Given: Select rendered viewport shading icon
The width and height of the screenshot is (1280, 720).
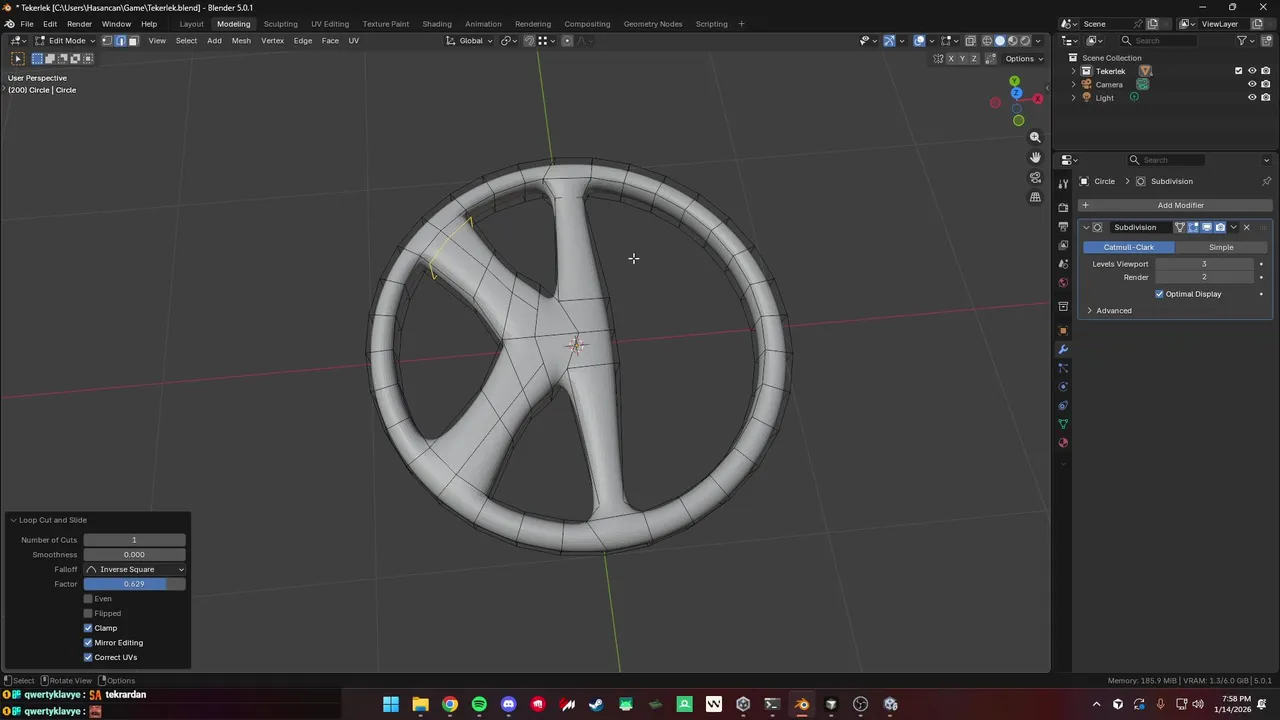Looking at the screenshot, I should click(1025, 41).
